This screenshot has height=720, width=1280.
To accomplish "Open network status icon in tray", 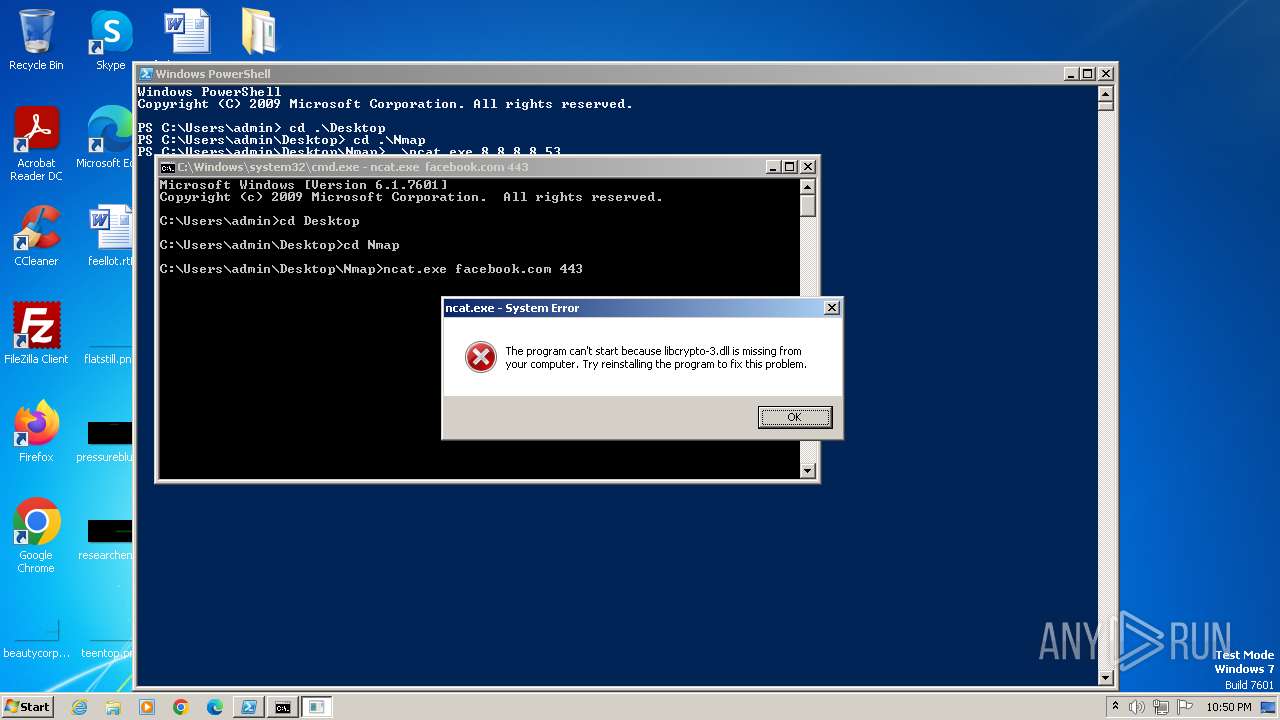I will click(1162, 707).
